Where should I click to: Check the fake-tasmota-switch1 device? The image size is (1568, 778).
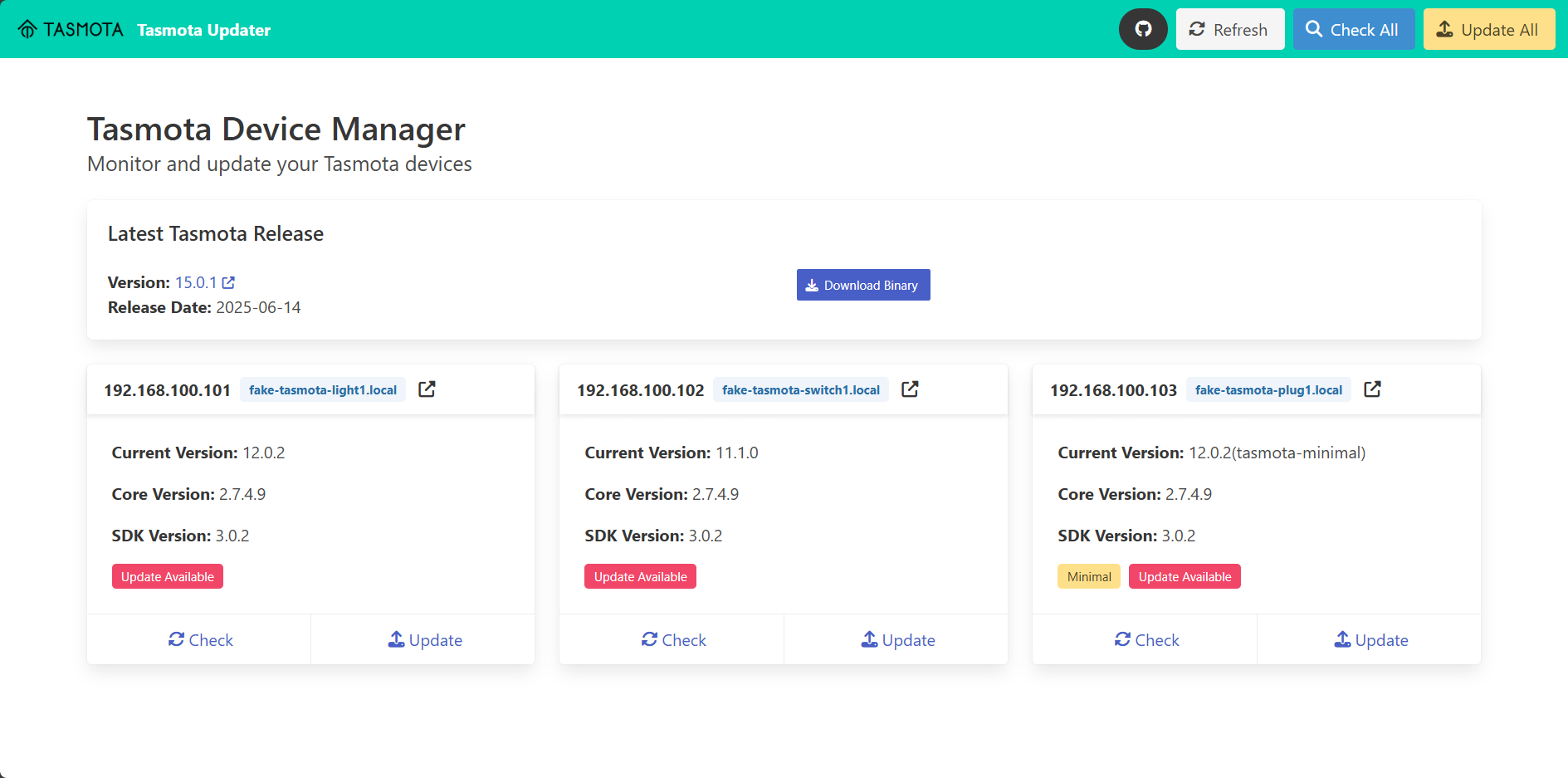672,639
